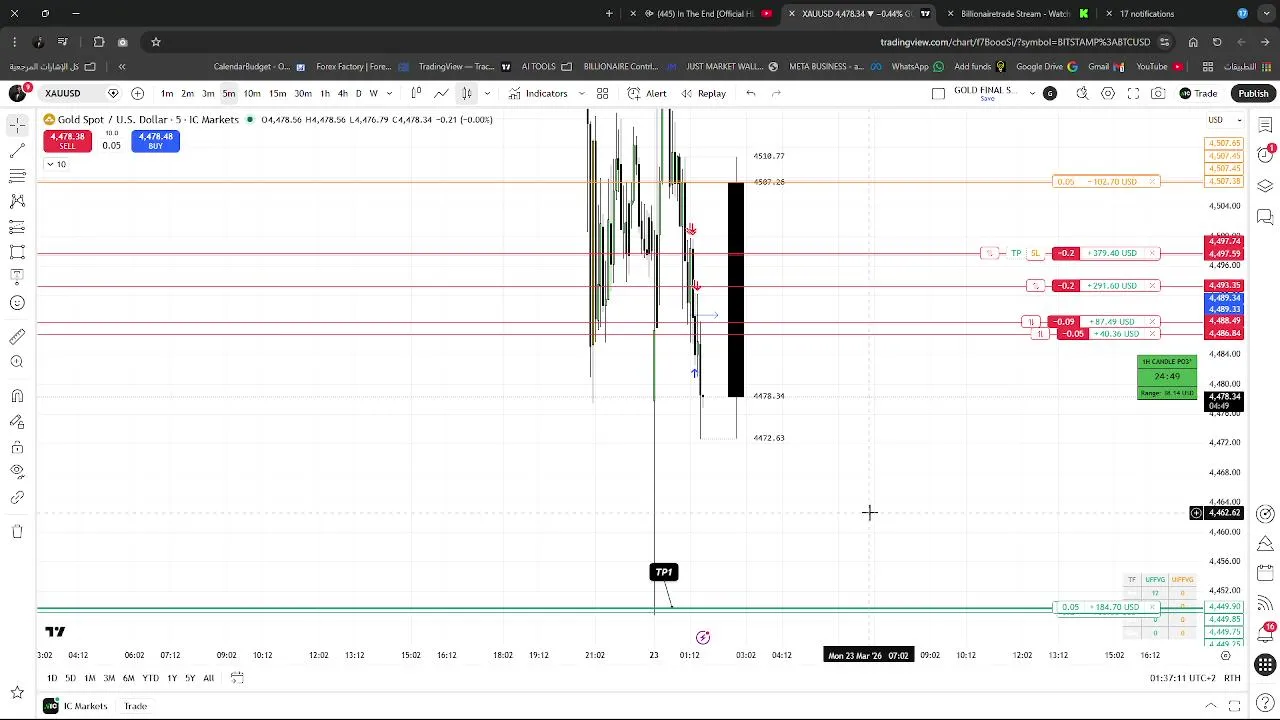Viewport: 1280px width, 720px height.
Task: Open the quick search icon
Action: (x=1082, y=93)
